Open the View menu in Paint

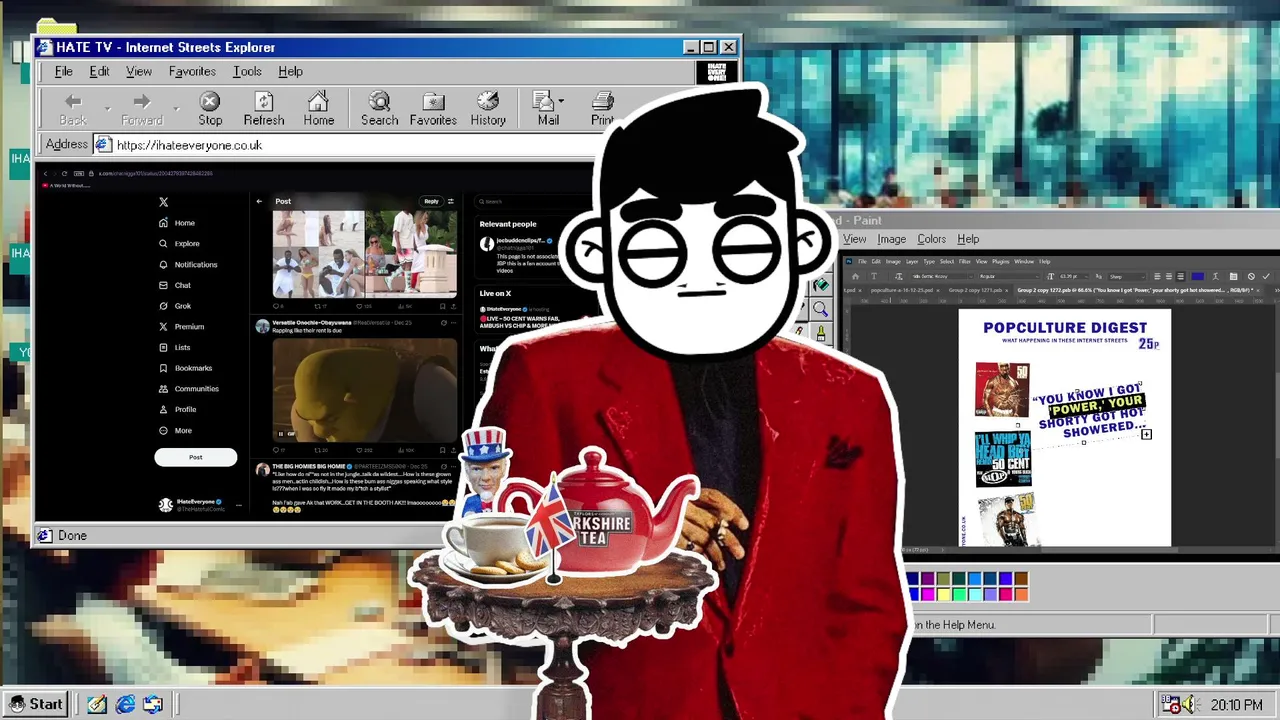pos(854,239)
